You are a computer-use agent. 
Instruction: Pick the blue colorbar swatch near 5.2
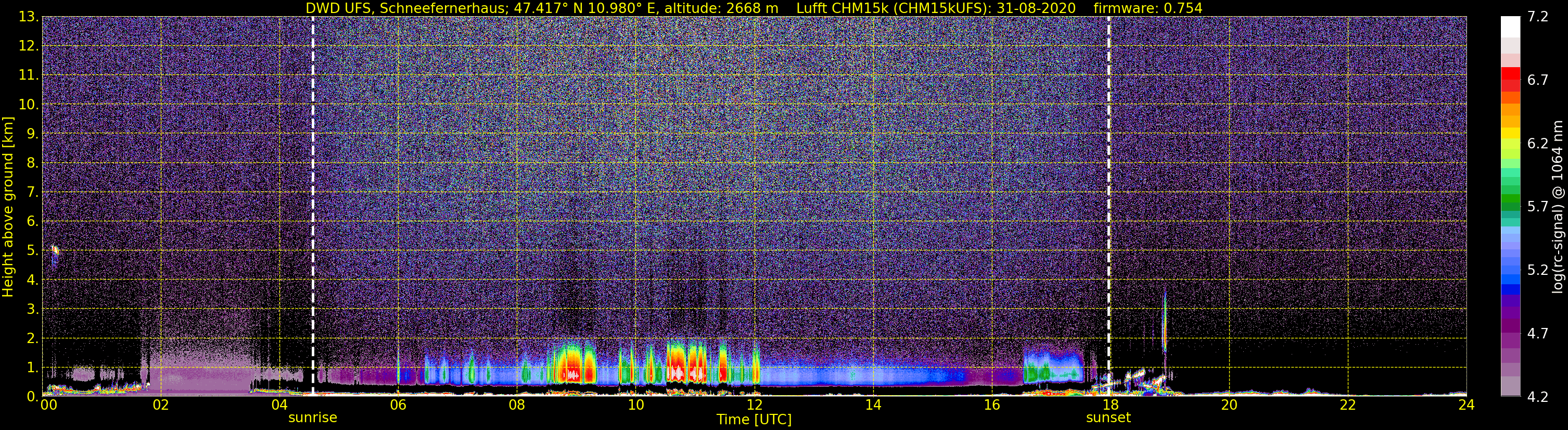pos(1510,279)
